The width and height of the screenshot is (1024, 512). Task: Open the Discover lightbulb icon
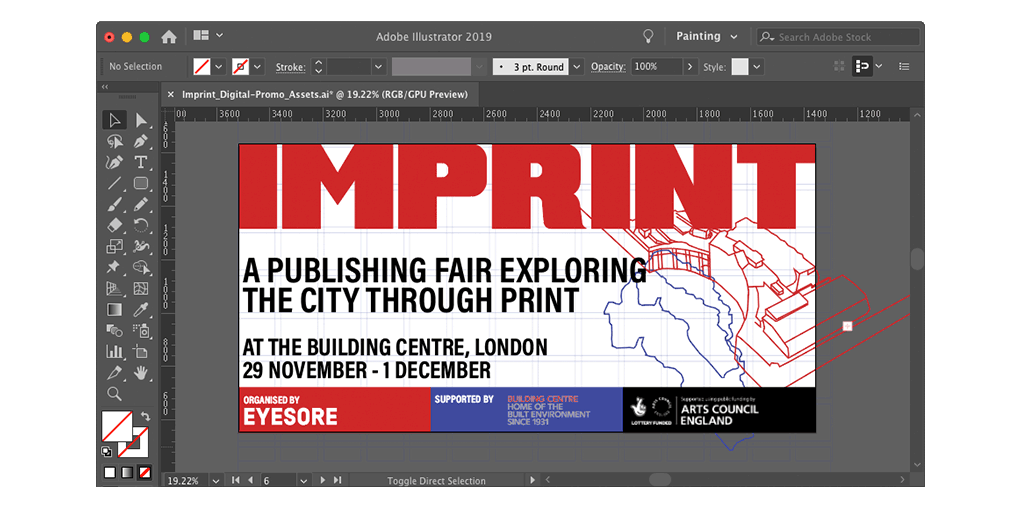(648, 37)
